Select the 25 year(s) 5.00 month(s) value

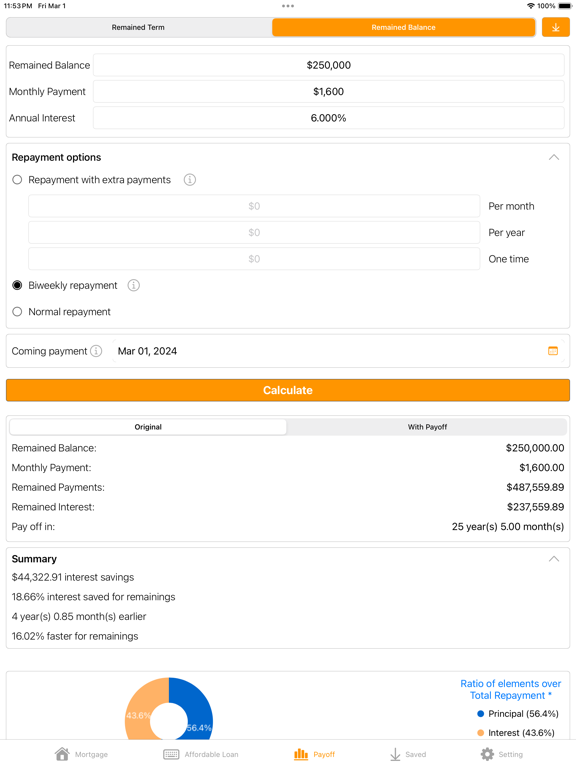coord(508,527)
